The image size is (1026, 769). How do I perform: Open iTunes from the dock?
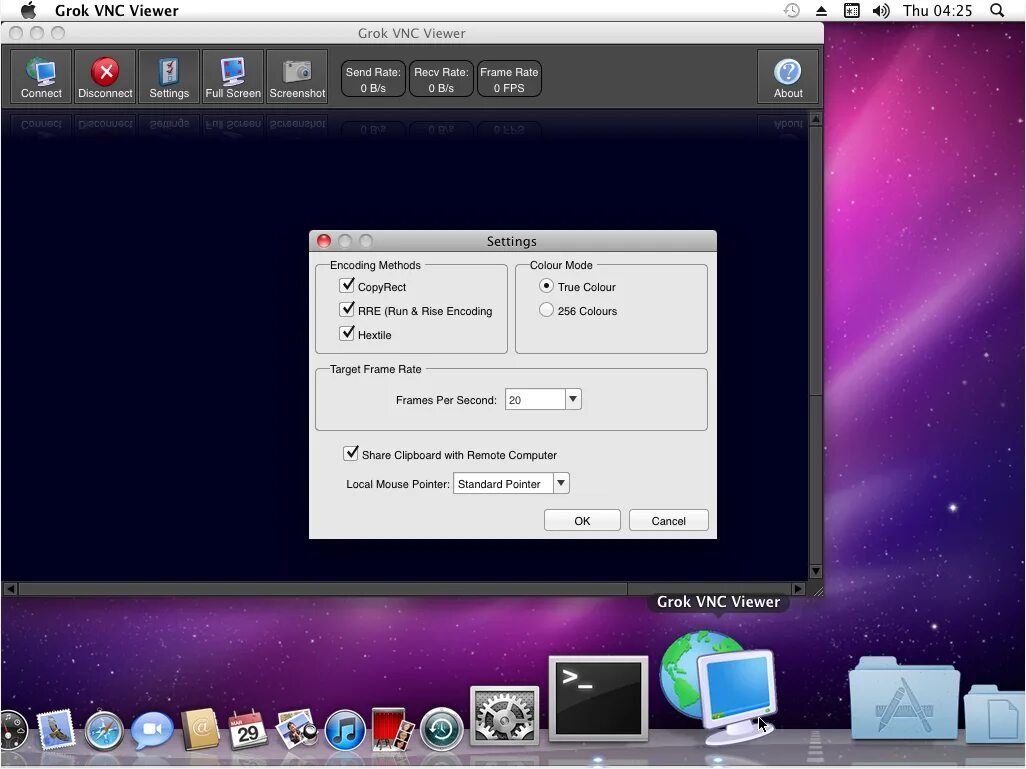coord(345,730)
